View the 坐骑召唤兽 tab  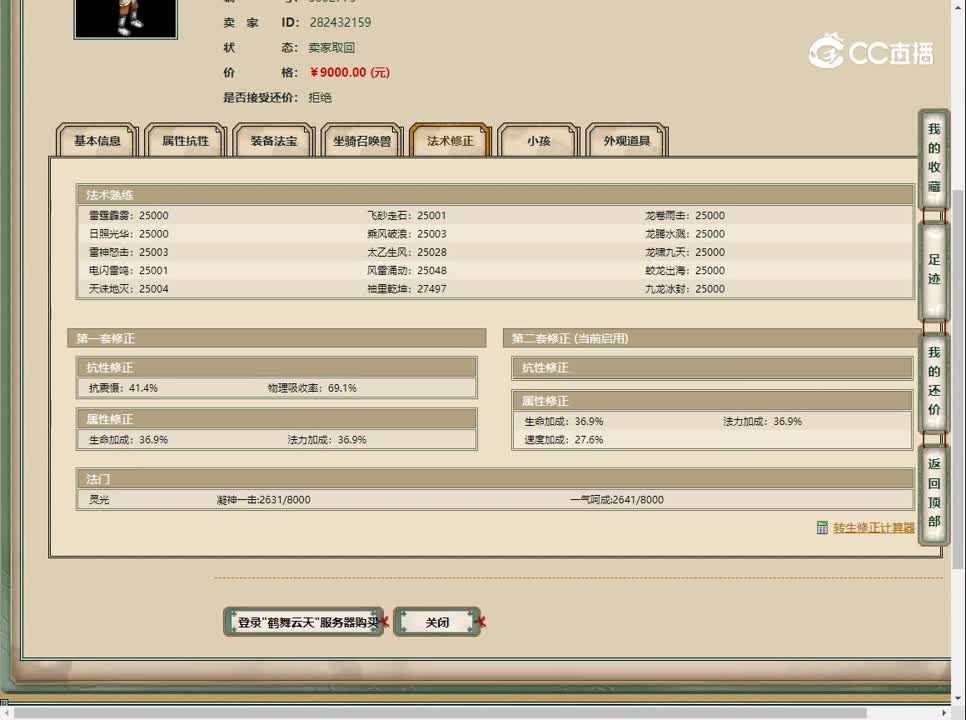[362, 141]
